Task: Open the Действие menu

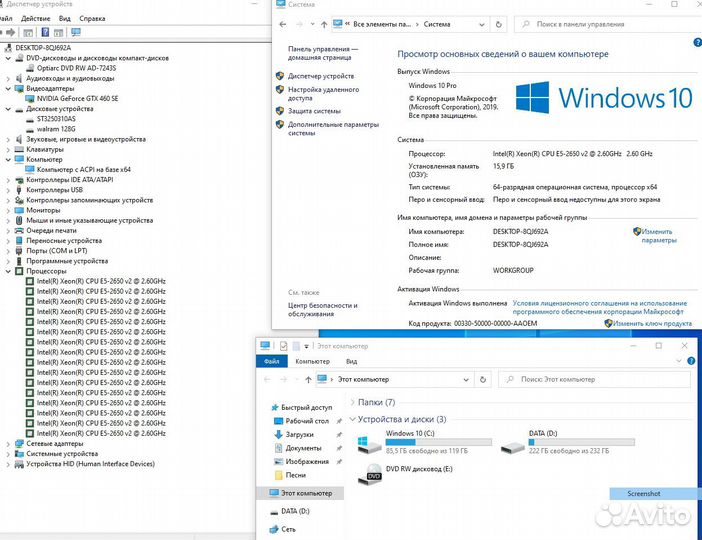Action: pyautogui.click(x=36, y=18)
